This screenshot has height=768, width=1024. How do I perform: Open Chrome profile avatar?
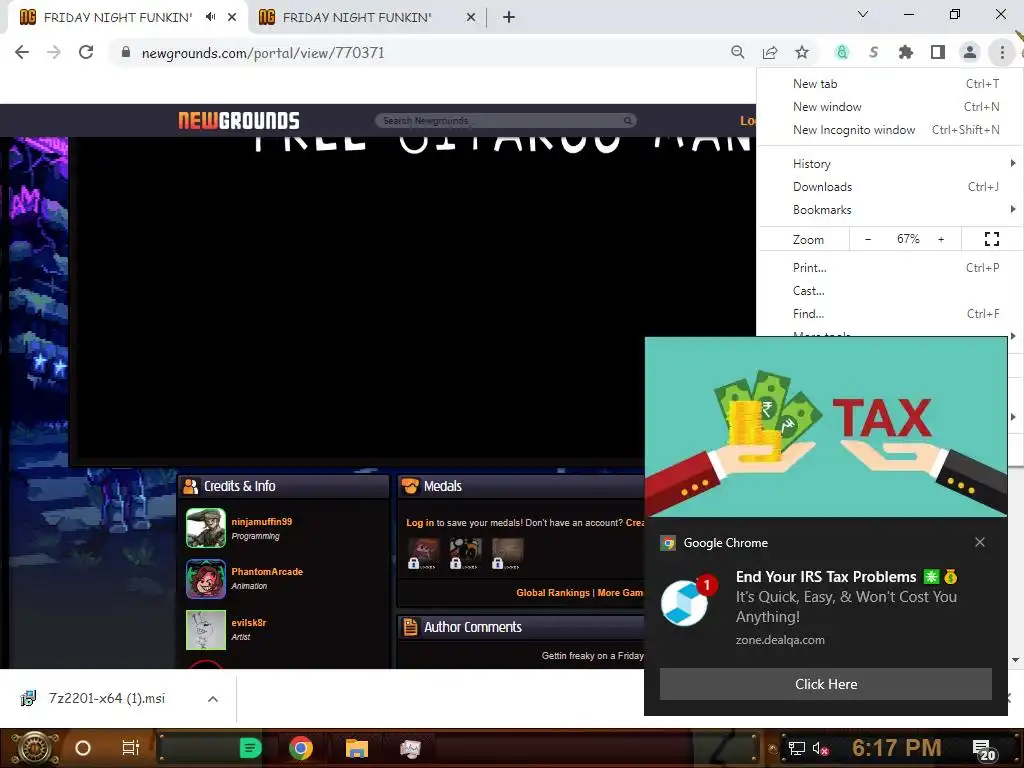click(970, 52)
